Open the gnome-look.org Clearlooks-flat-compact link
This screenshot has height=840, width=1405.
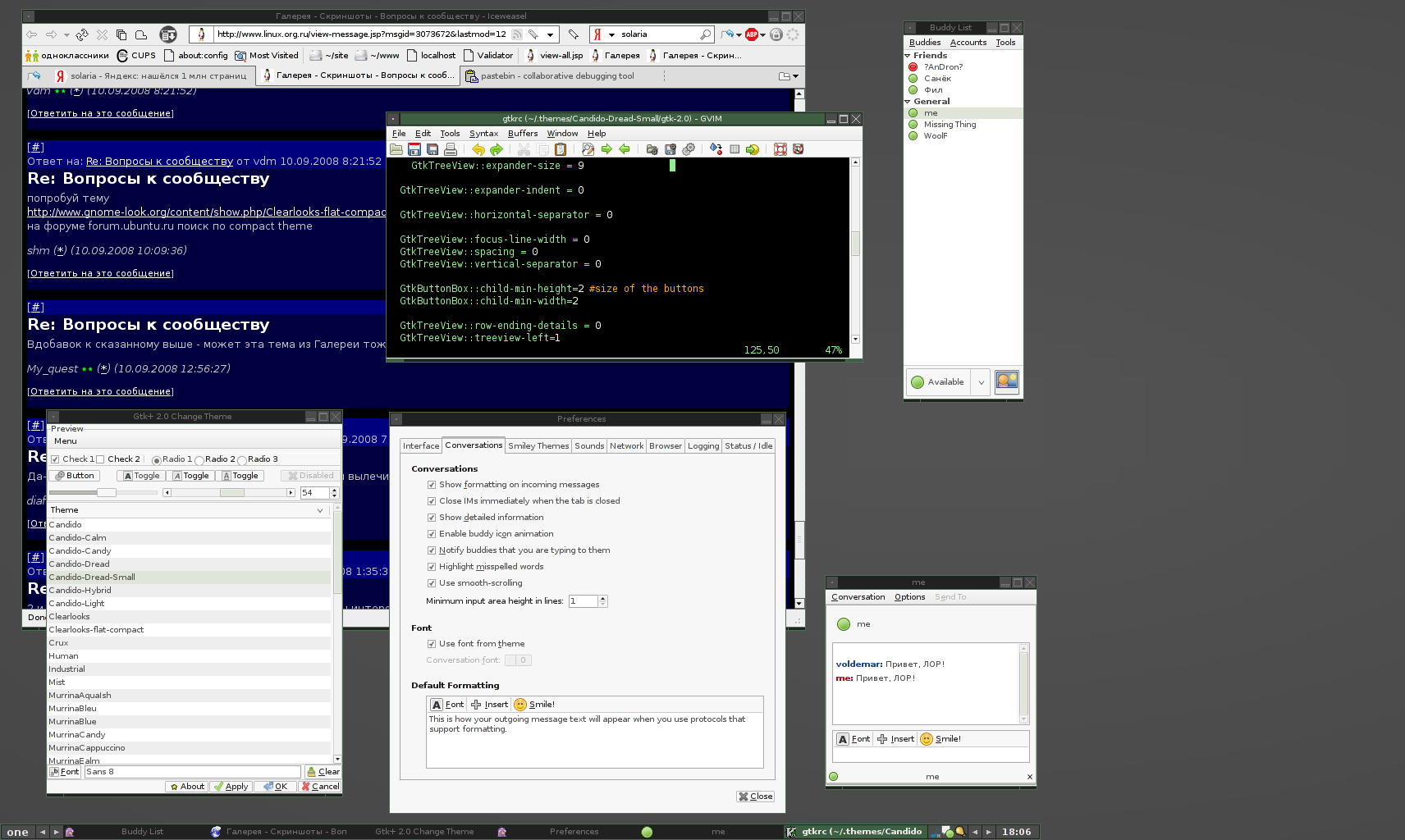(x=207, y=212)
